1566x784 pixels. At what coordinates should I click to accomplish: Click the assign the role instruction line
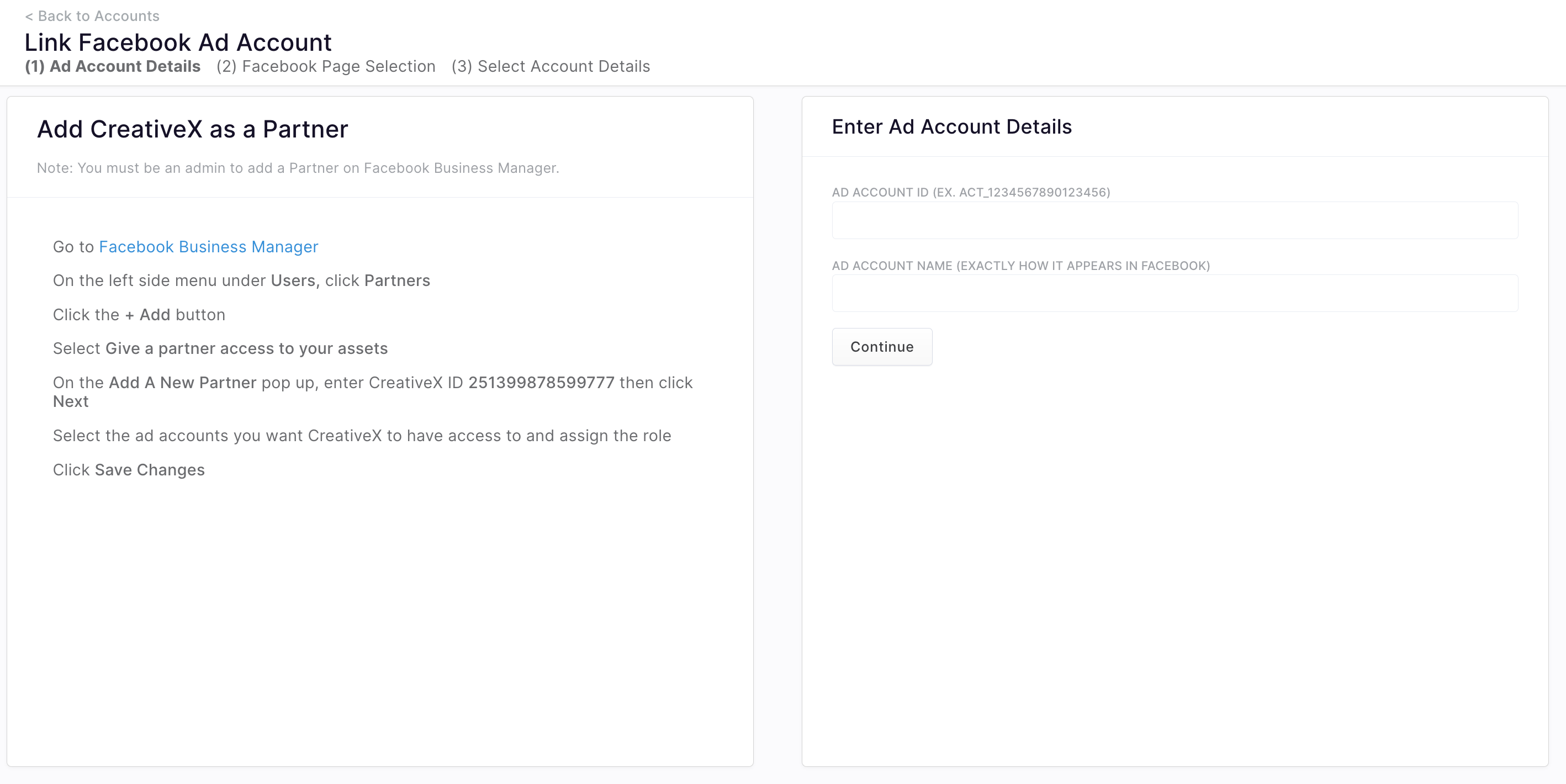click(362, 436)
